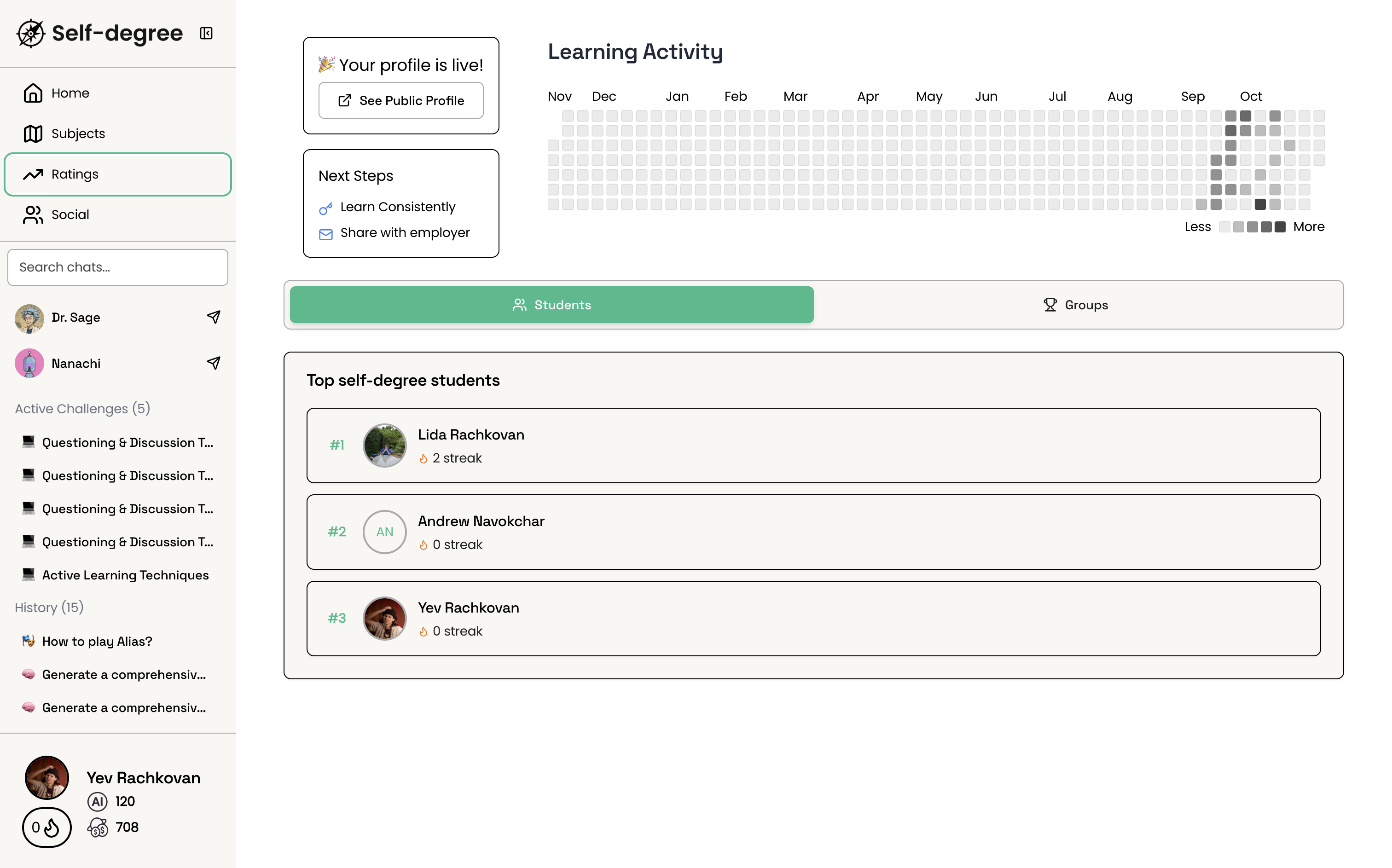The image size is (1392, 868).
Task: Open the Home page
Action: [x=70, y=93]
